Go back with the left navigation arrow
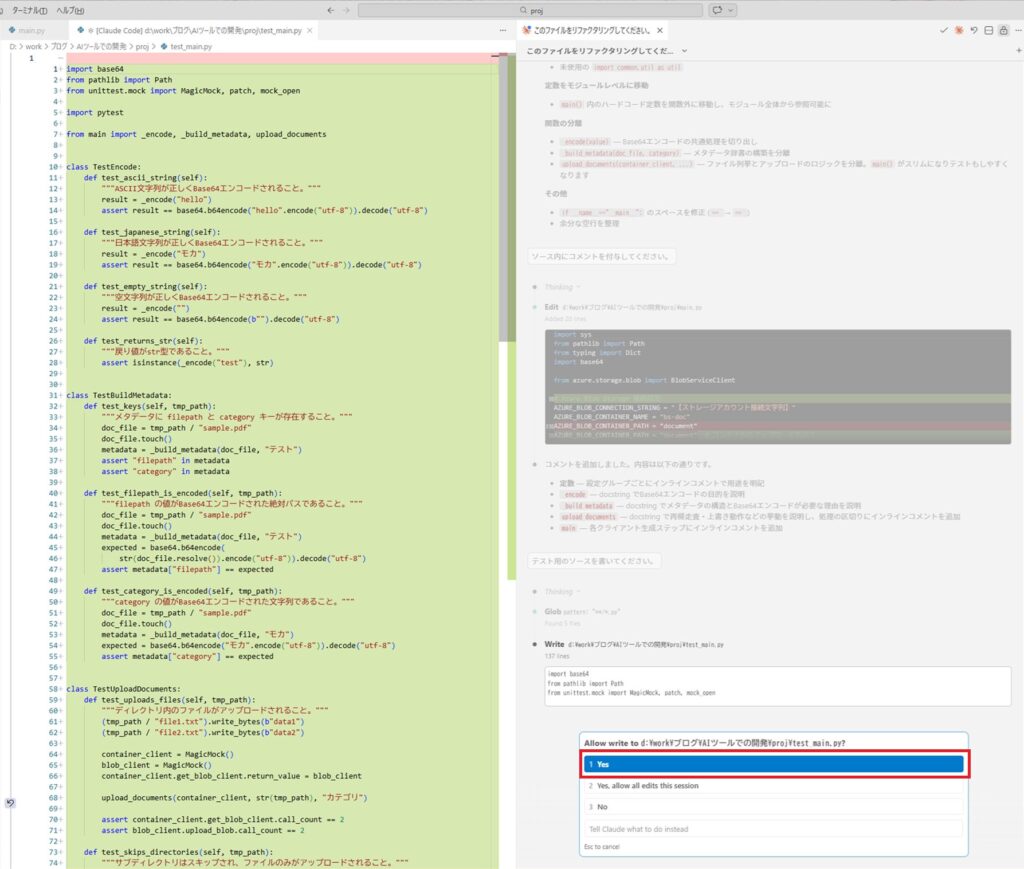 pyautogui.click(x=330, y=10)
